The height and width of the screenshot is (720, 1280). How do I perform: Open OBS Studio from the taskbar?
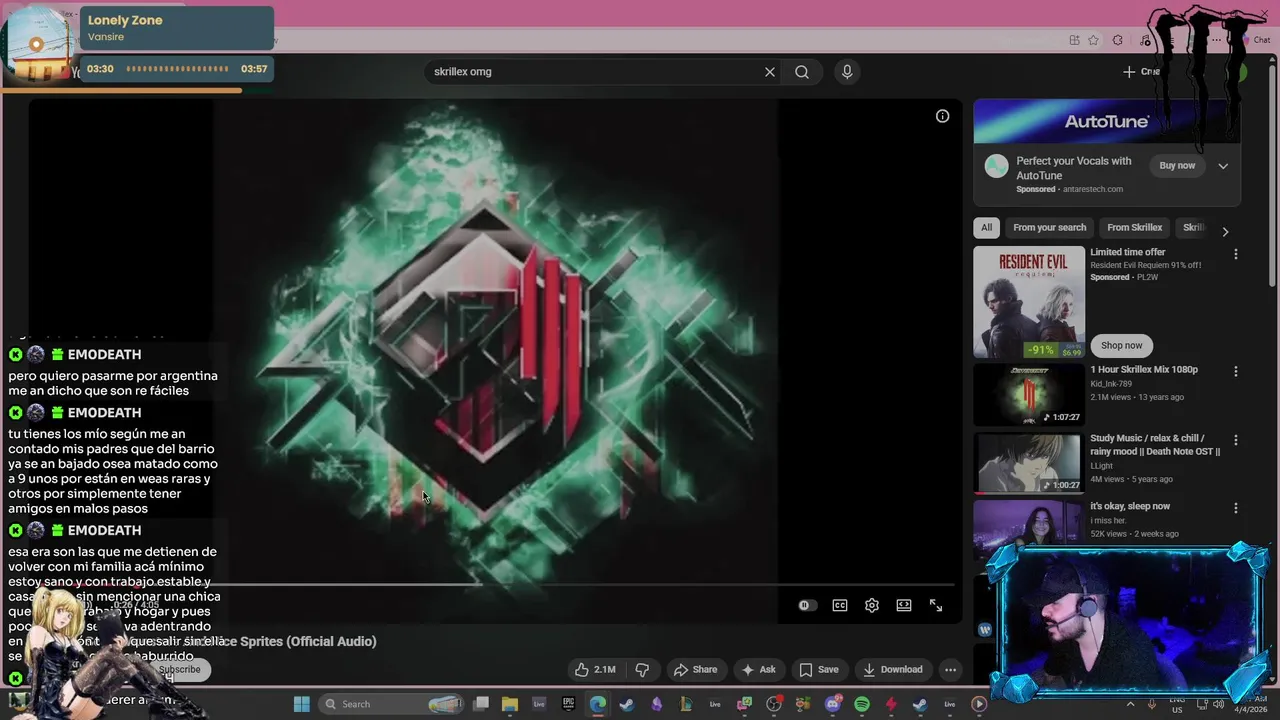(x=774, y=704)
